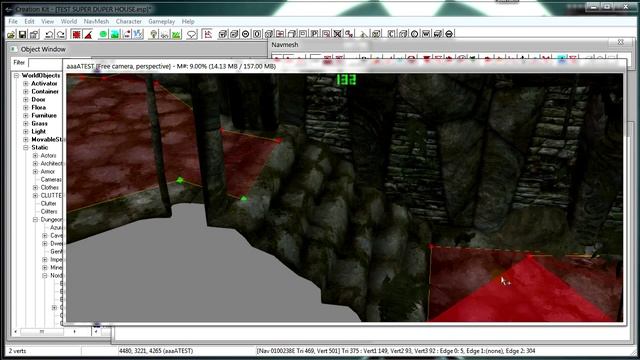
Task: Toggle the light bulb brightness icon
Action: pyautogui.click(x=153, y=34)
